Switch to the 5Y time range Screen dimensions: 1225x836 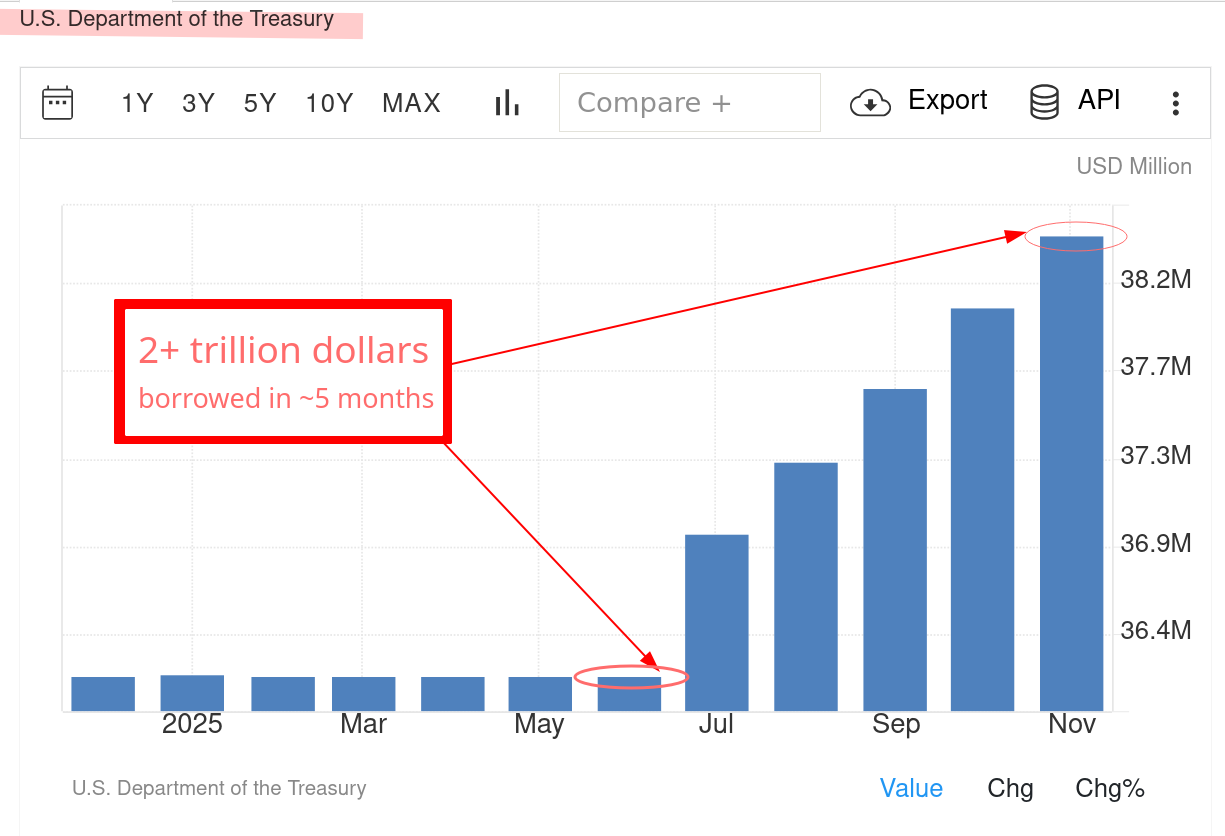coord(259,103)
